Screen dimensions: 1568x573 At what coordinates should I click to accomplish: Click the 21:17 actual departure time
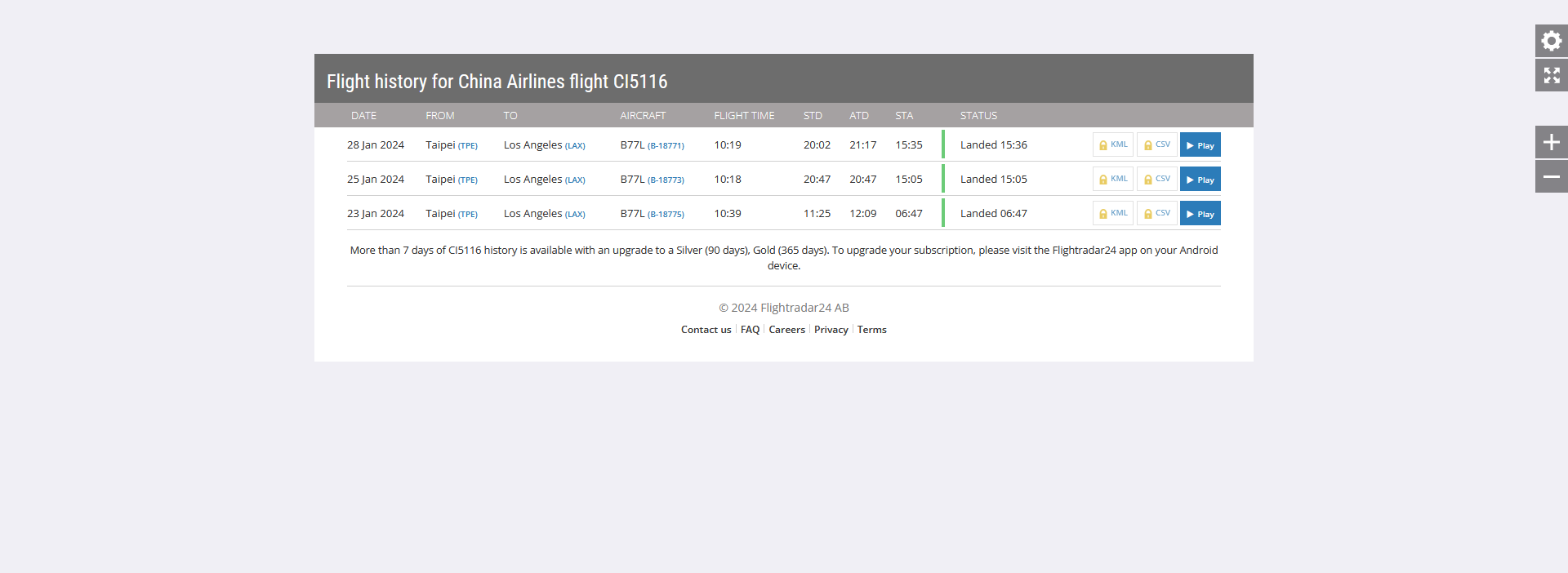click(863, 145)
